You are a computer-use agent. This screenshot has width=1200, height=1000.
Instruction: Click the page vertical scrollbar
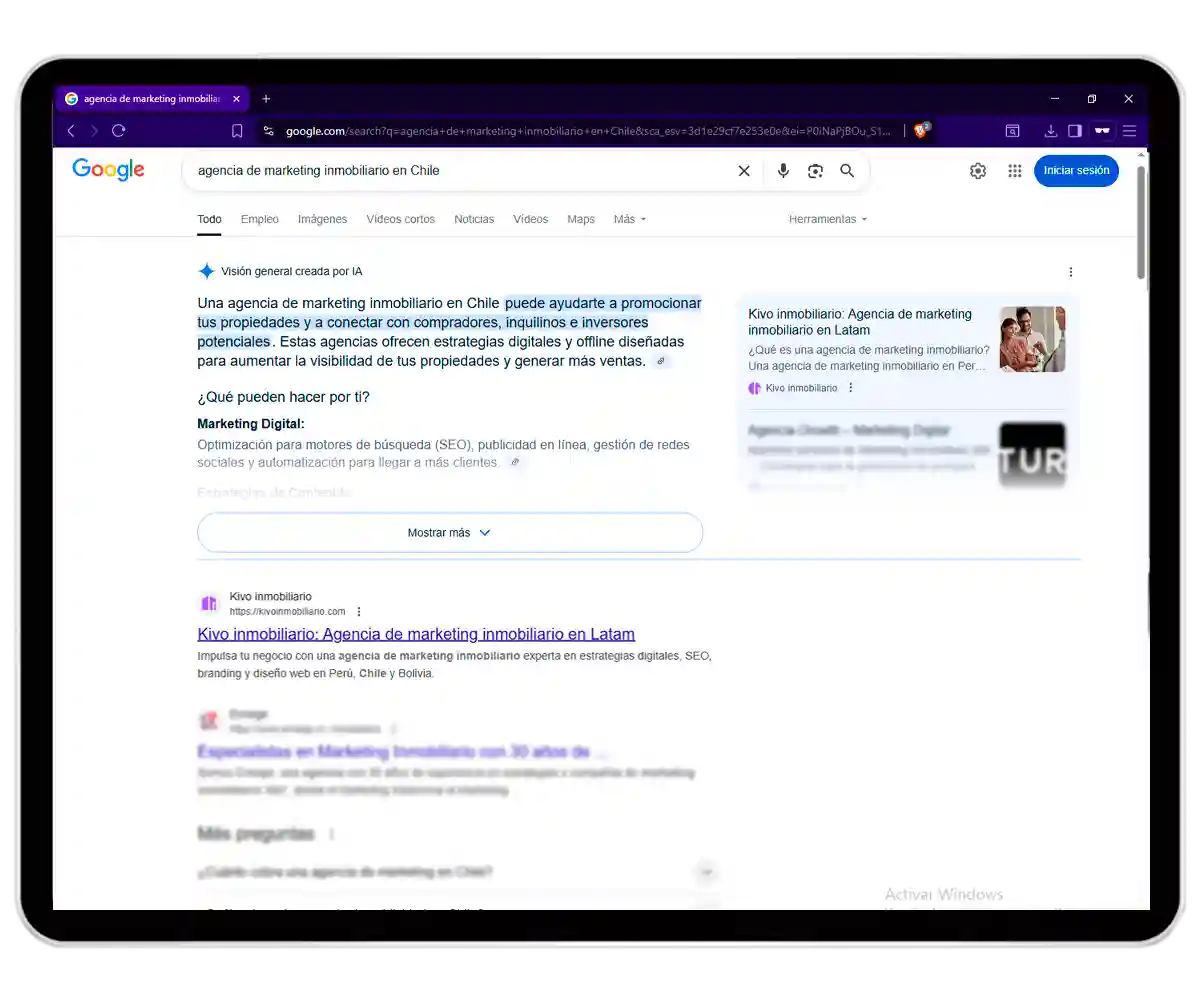pos(1141,222)
